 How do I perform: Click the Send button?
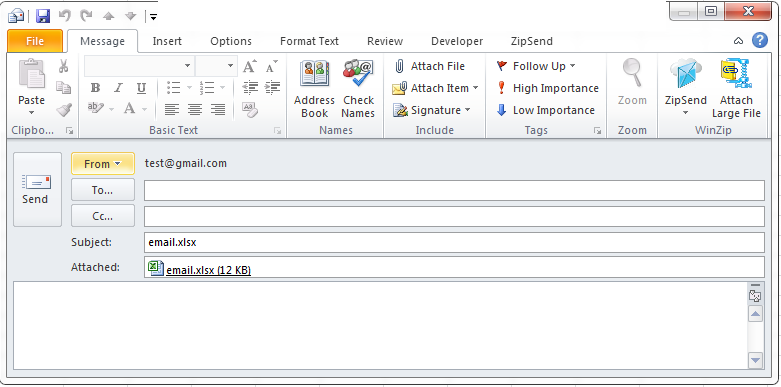37,189
